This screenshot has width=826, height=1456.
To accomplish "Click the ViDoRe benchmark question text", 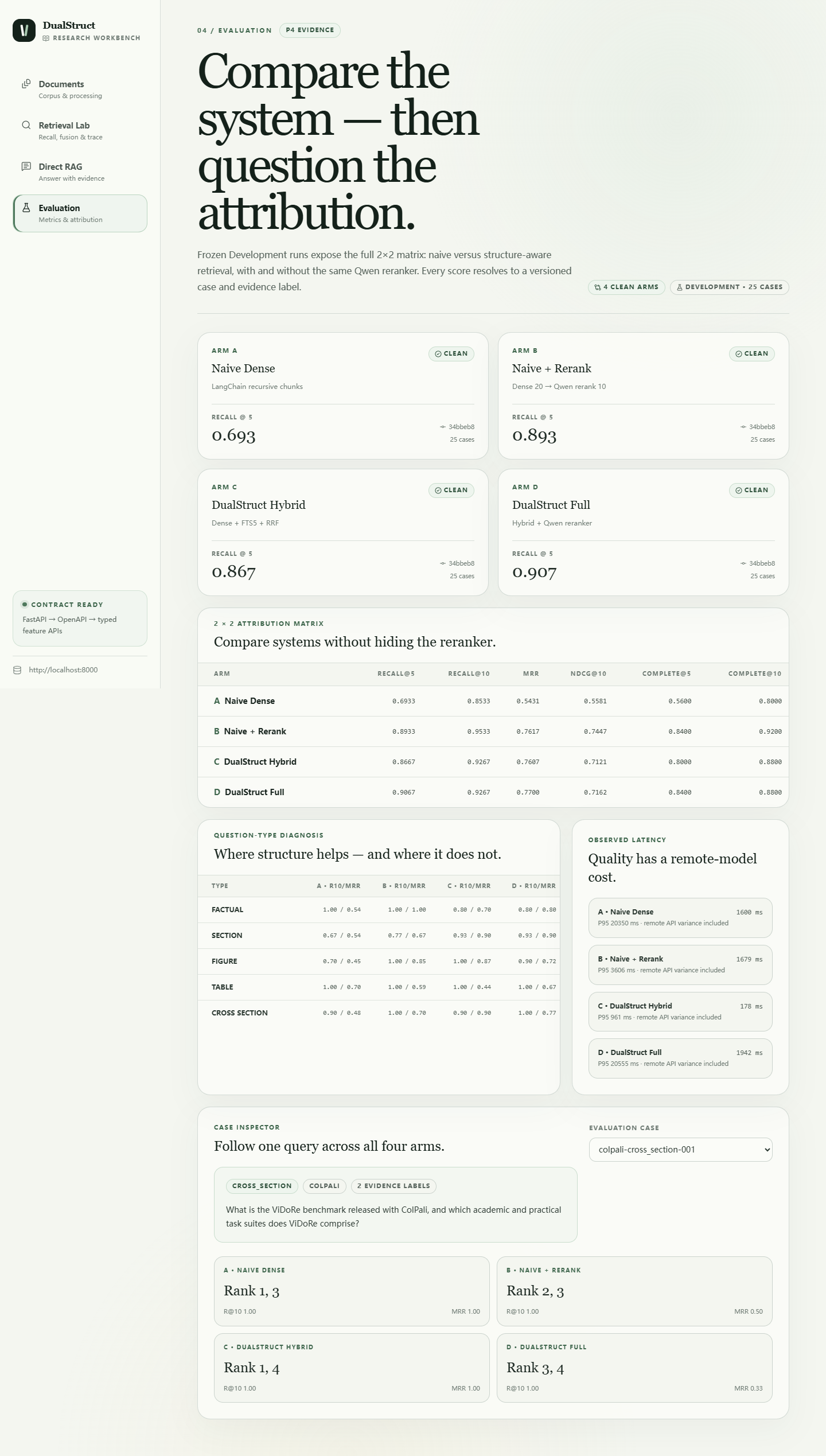I will pyautogui.click(x=393, y=1217).
